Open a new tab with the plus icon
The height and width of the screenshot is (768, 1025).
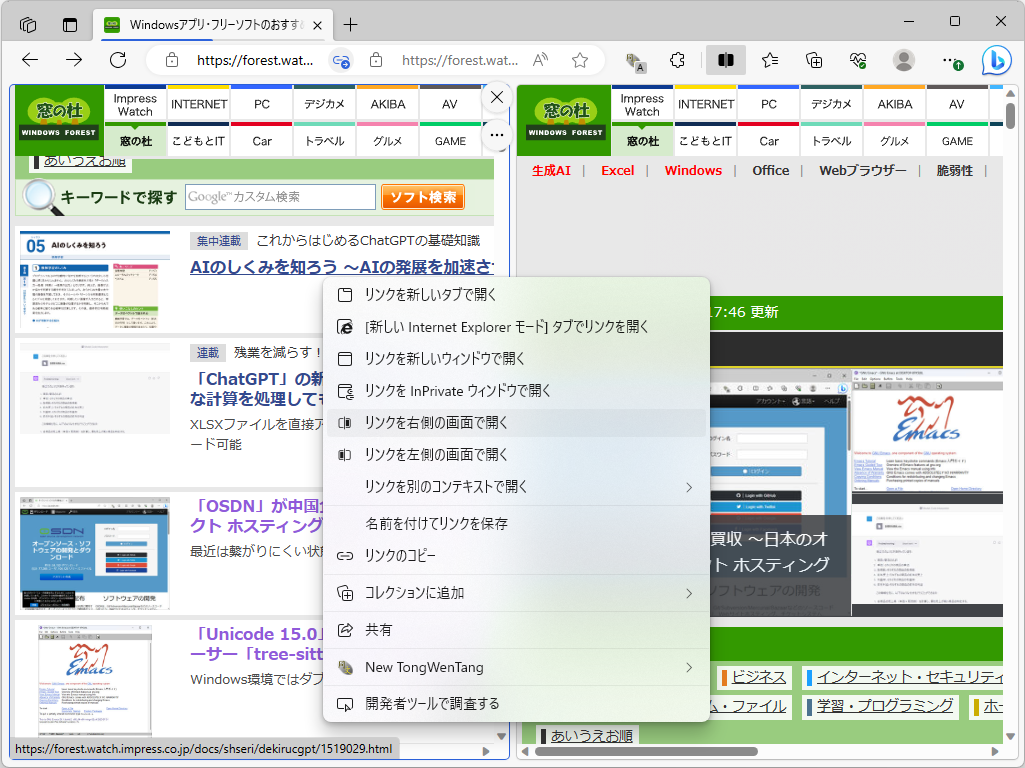point(350,25)
